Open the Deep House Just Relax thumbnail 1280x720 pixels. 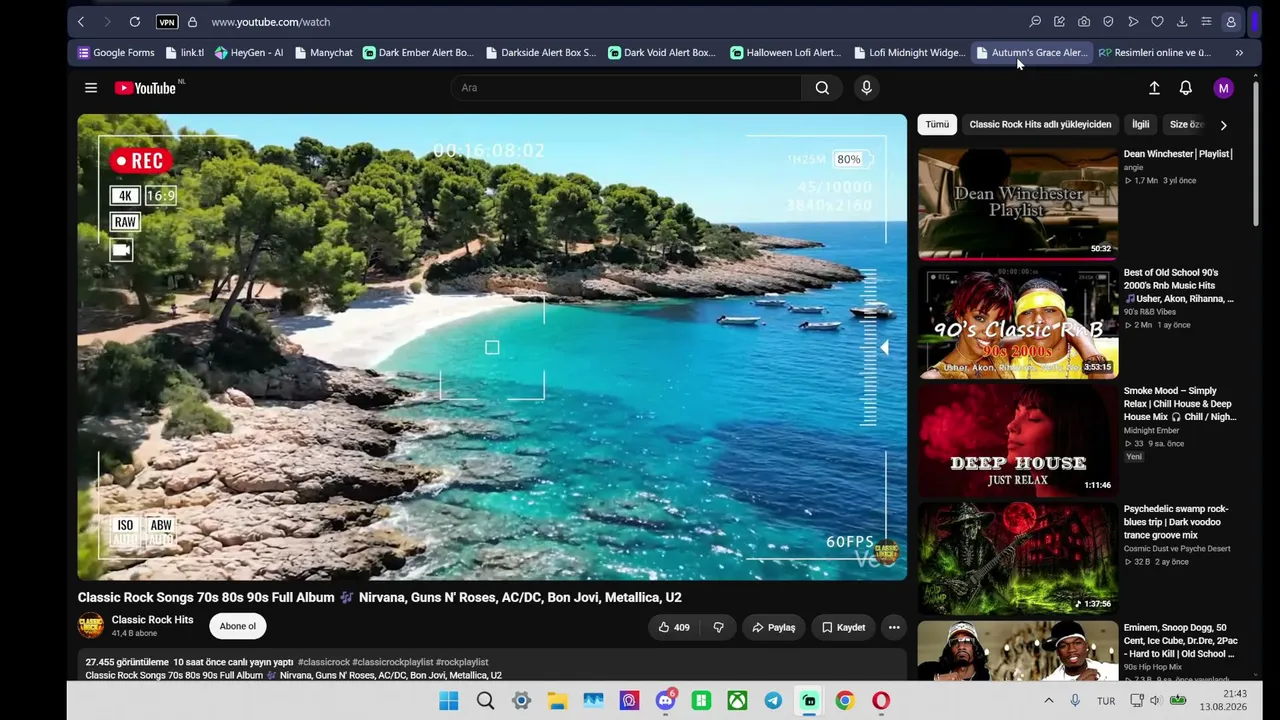[1018, 441]
